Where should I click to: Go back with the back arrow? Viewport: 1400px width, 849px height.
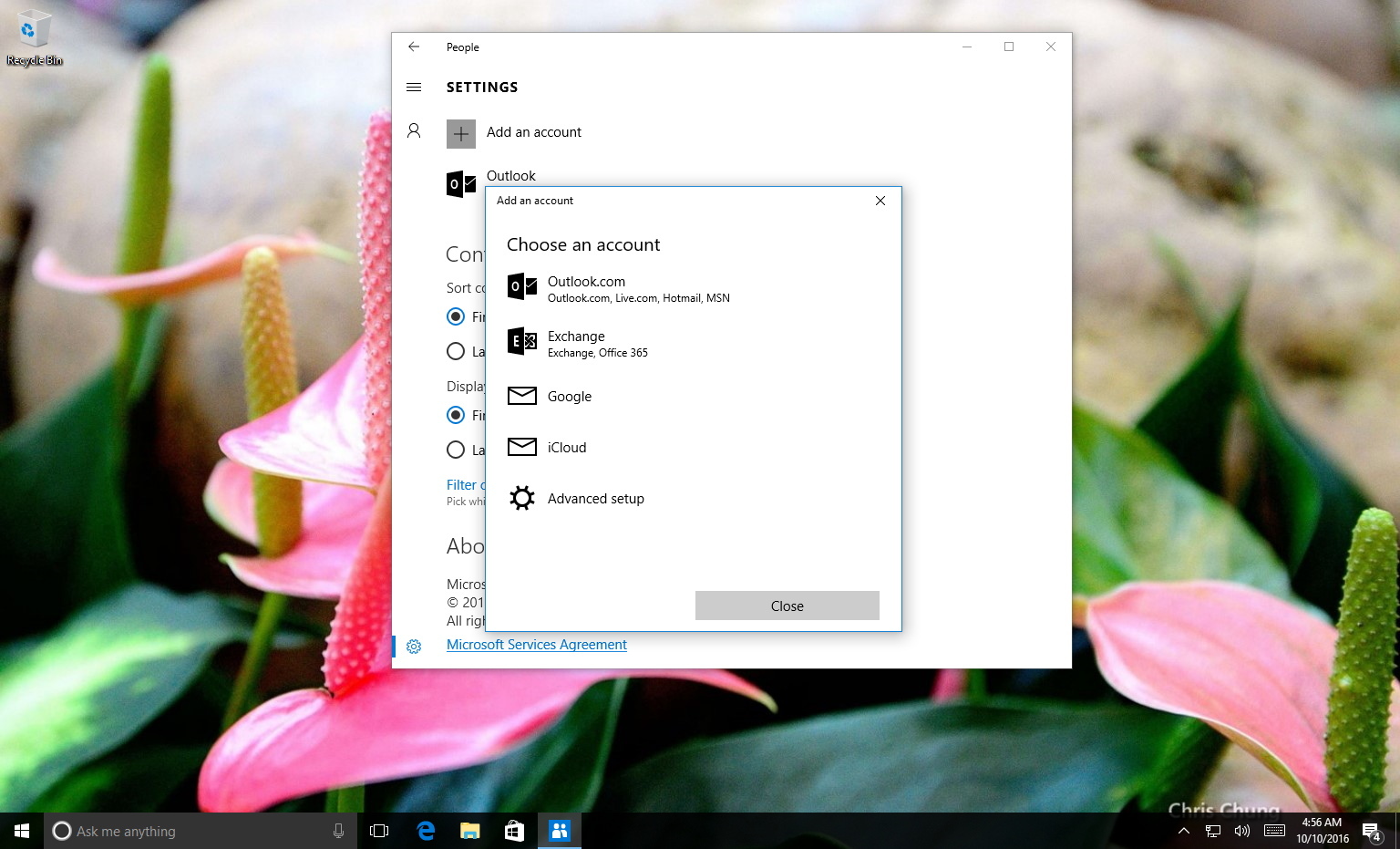(414, 47)
